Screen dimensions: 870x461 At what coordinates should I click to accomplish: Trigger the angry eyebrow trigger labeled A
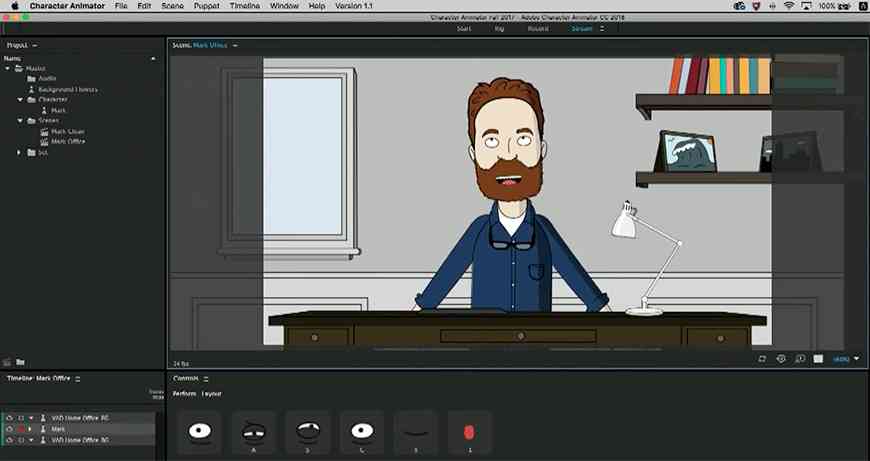coord(254,432)
